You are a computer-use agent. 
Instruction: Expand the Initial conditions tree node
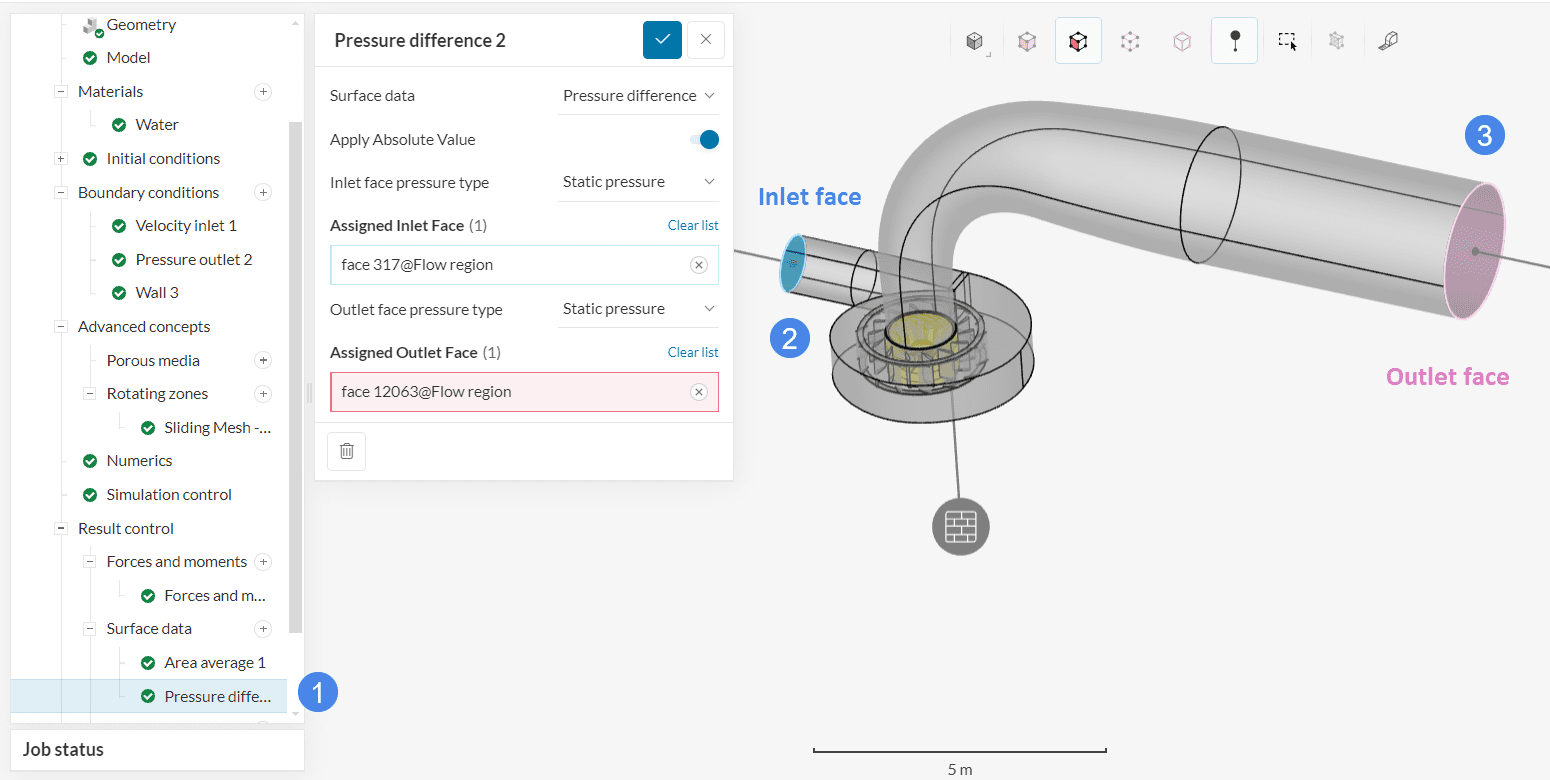[x=61, y=159]
